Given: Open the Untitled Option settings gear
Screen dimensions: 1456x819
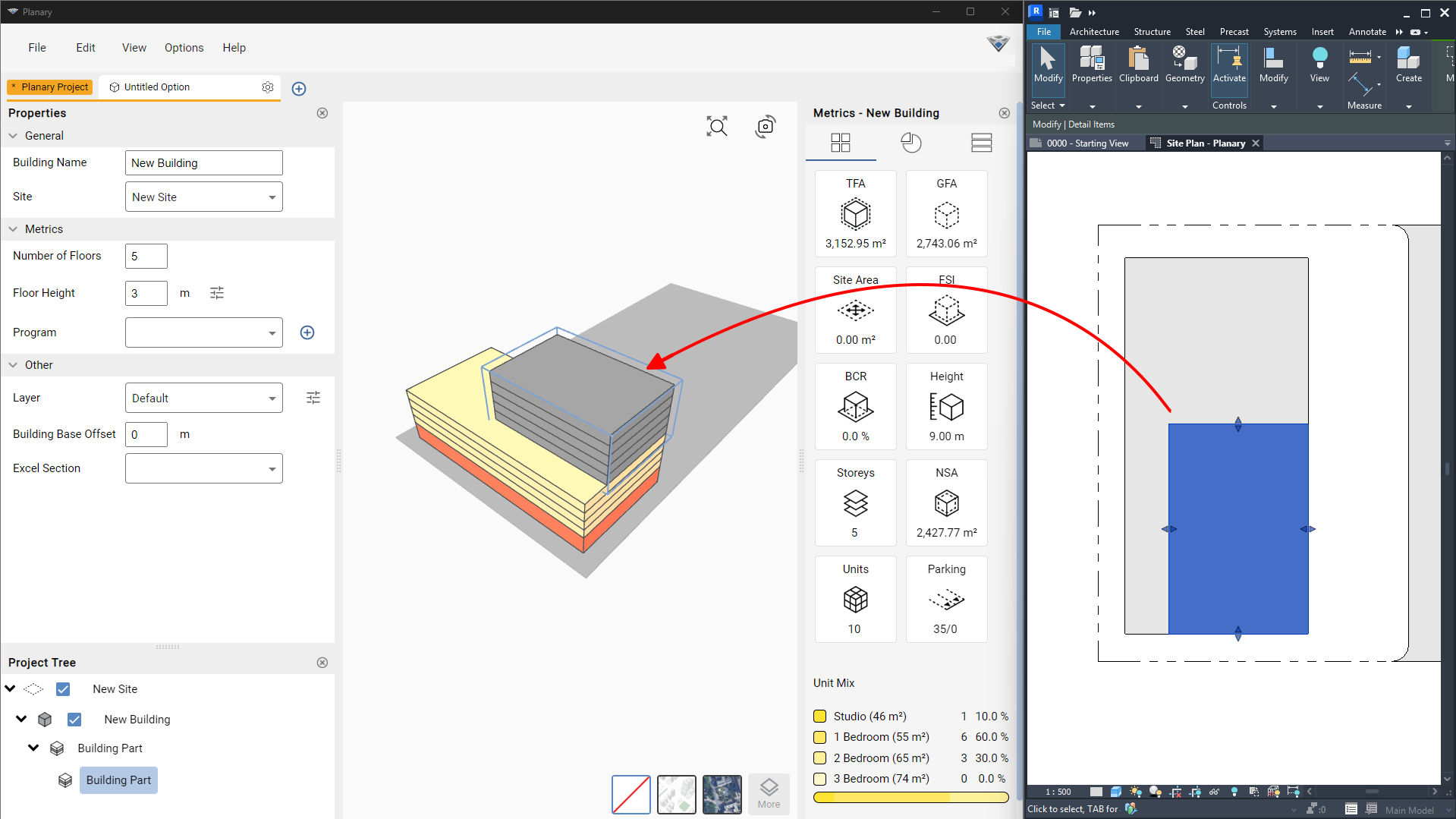Looking at the screenshot, I should [268, 87].
